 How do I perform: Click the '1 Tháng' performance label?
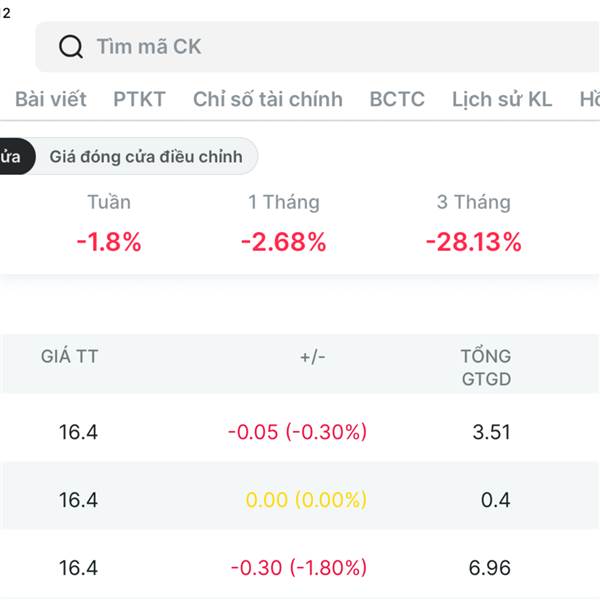click(x=284, y=202)
